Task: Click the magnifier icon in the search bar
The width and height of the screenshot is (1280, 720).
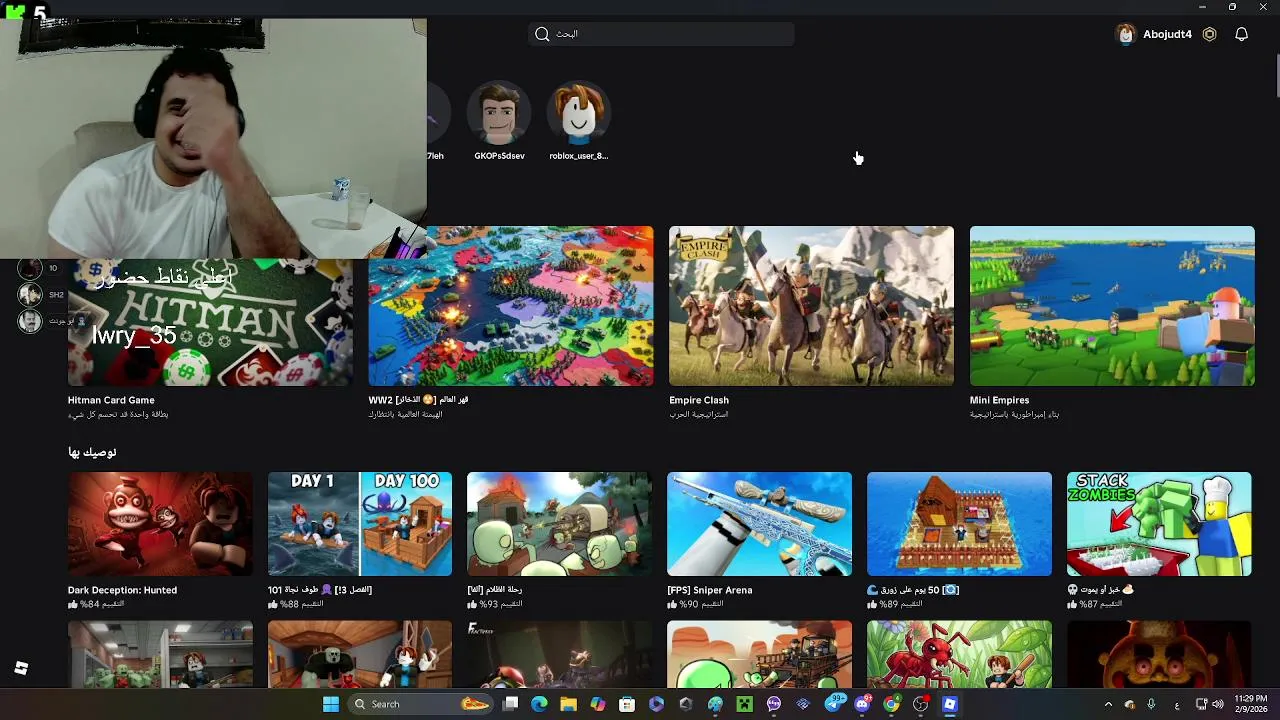Action: pos(542,34)
